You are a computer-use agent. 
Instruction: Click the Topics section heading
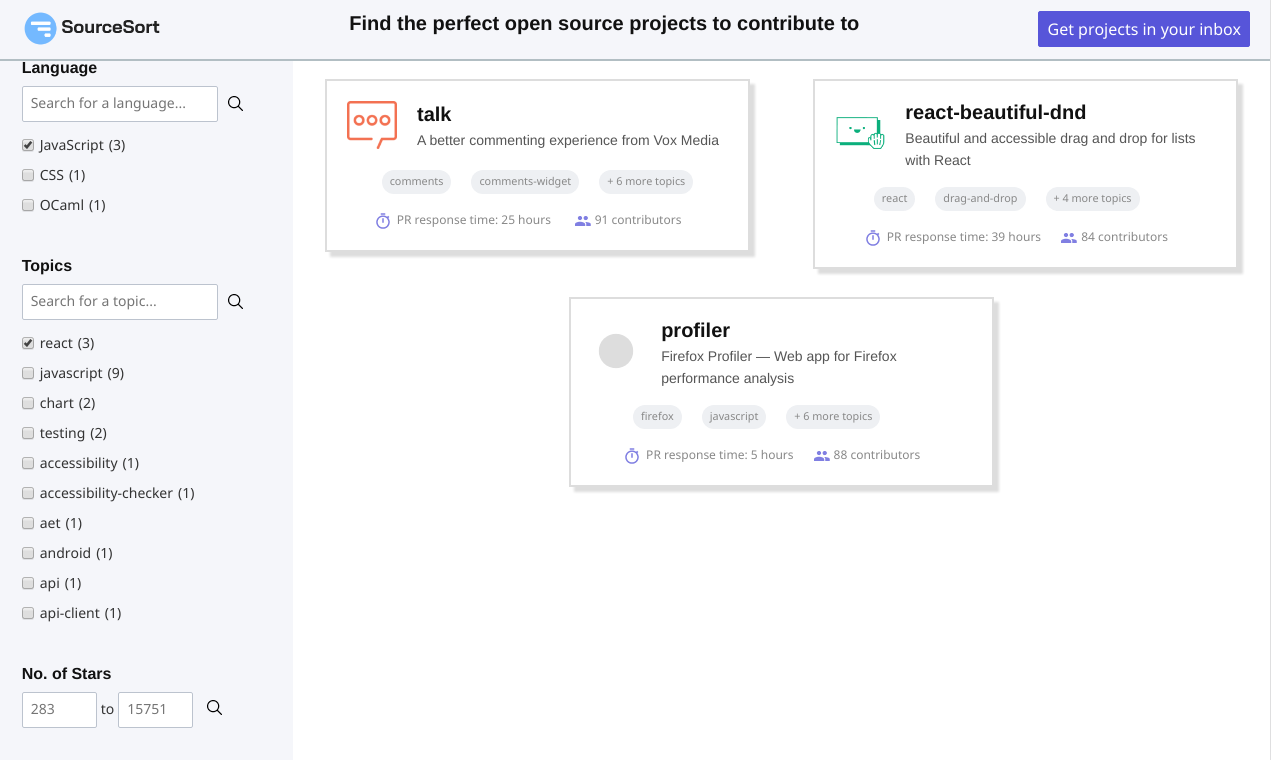coord(47,266)
